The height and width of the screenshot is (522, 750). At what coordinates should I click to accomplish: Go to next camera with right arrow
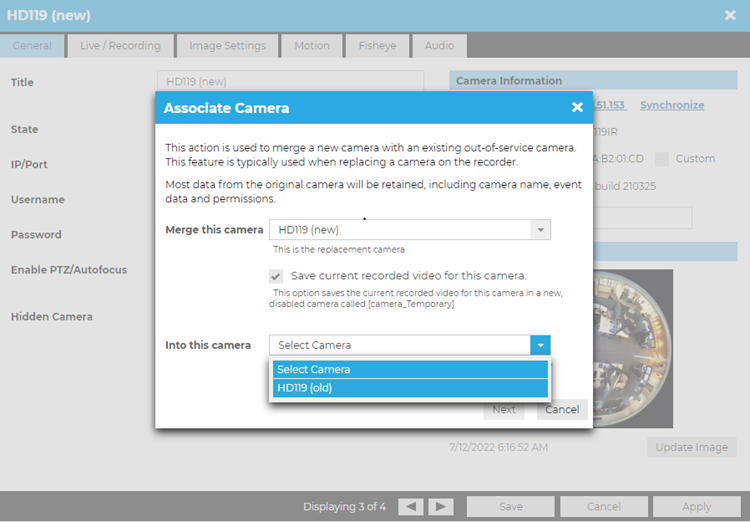(441, 506)
